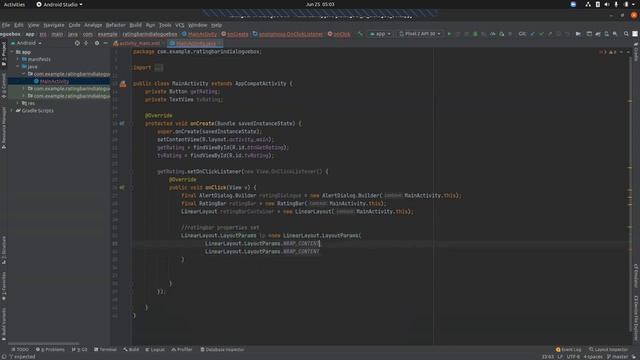
Task: Click the green Debug app bug icon
Action: (475, 34)
